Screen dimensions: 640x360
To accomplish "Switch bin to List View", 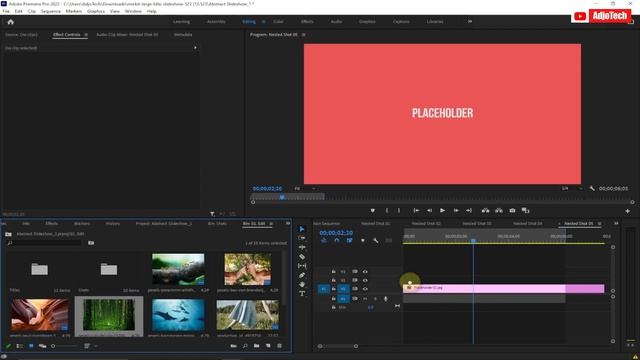I will click(x=20, y=346).
